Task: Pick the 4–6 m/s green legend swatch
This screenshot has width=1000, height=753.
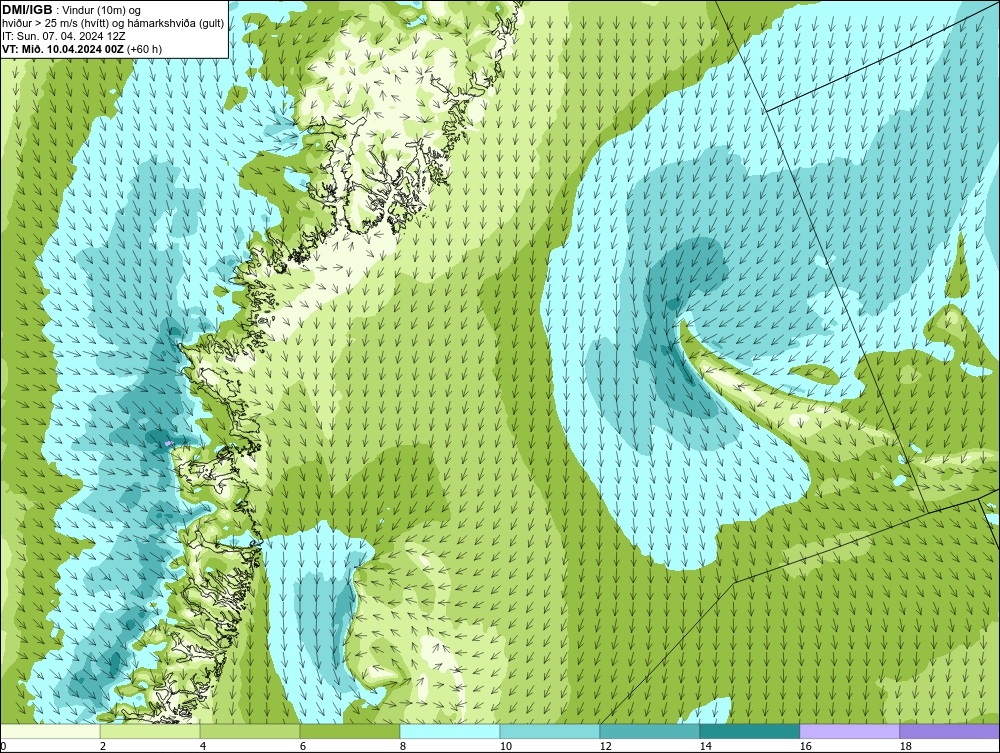Action: pos(250,731)
